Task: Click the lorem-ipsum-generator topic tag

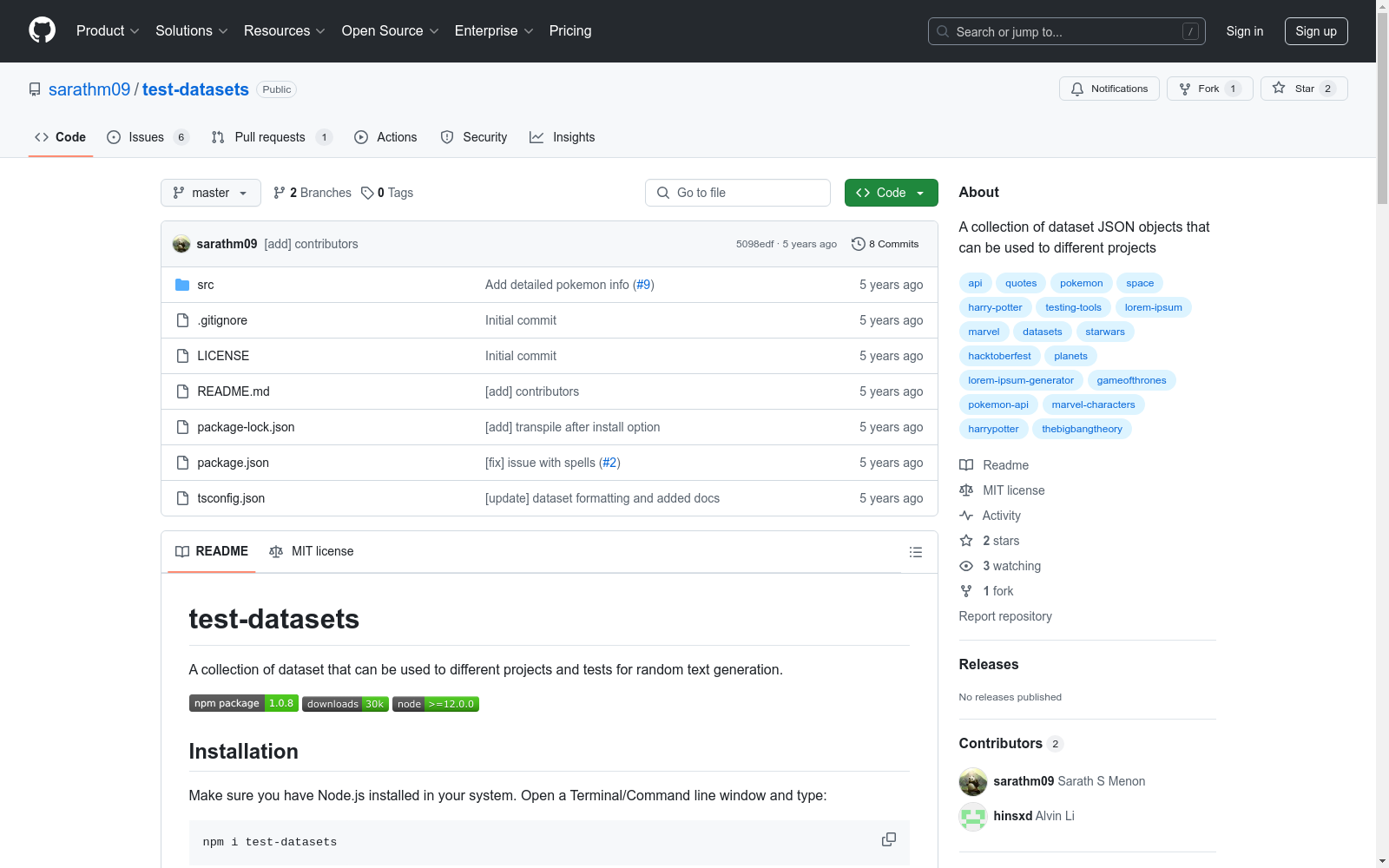Action: click(1021, 380)
